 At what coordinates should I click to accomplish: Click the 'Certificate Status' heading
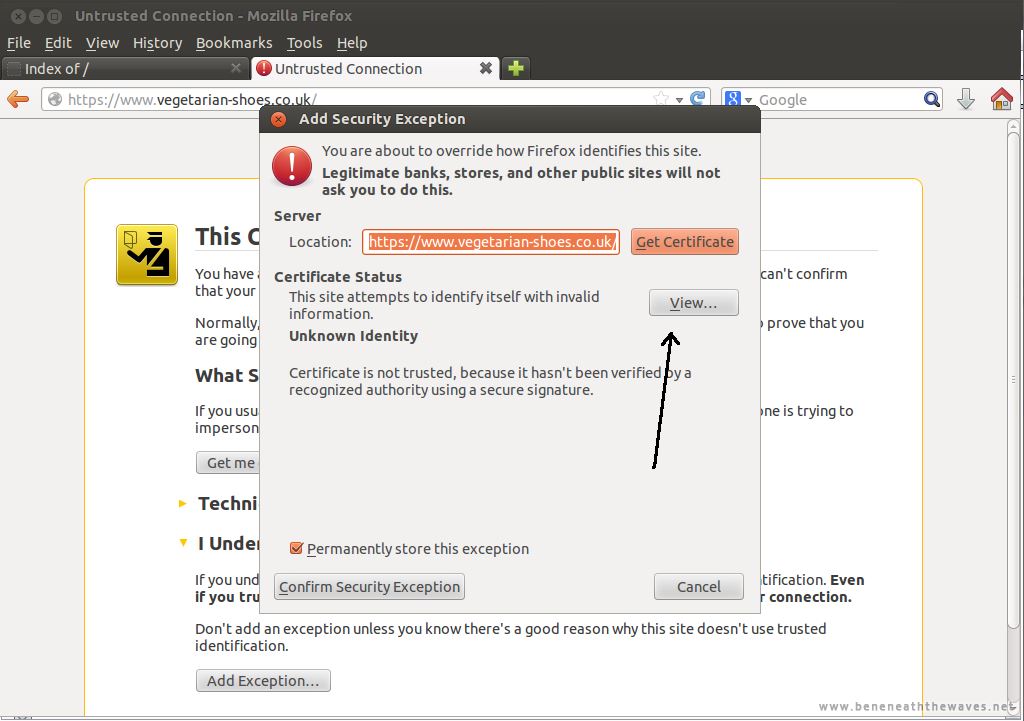(338, 277)
